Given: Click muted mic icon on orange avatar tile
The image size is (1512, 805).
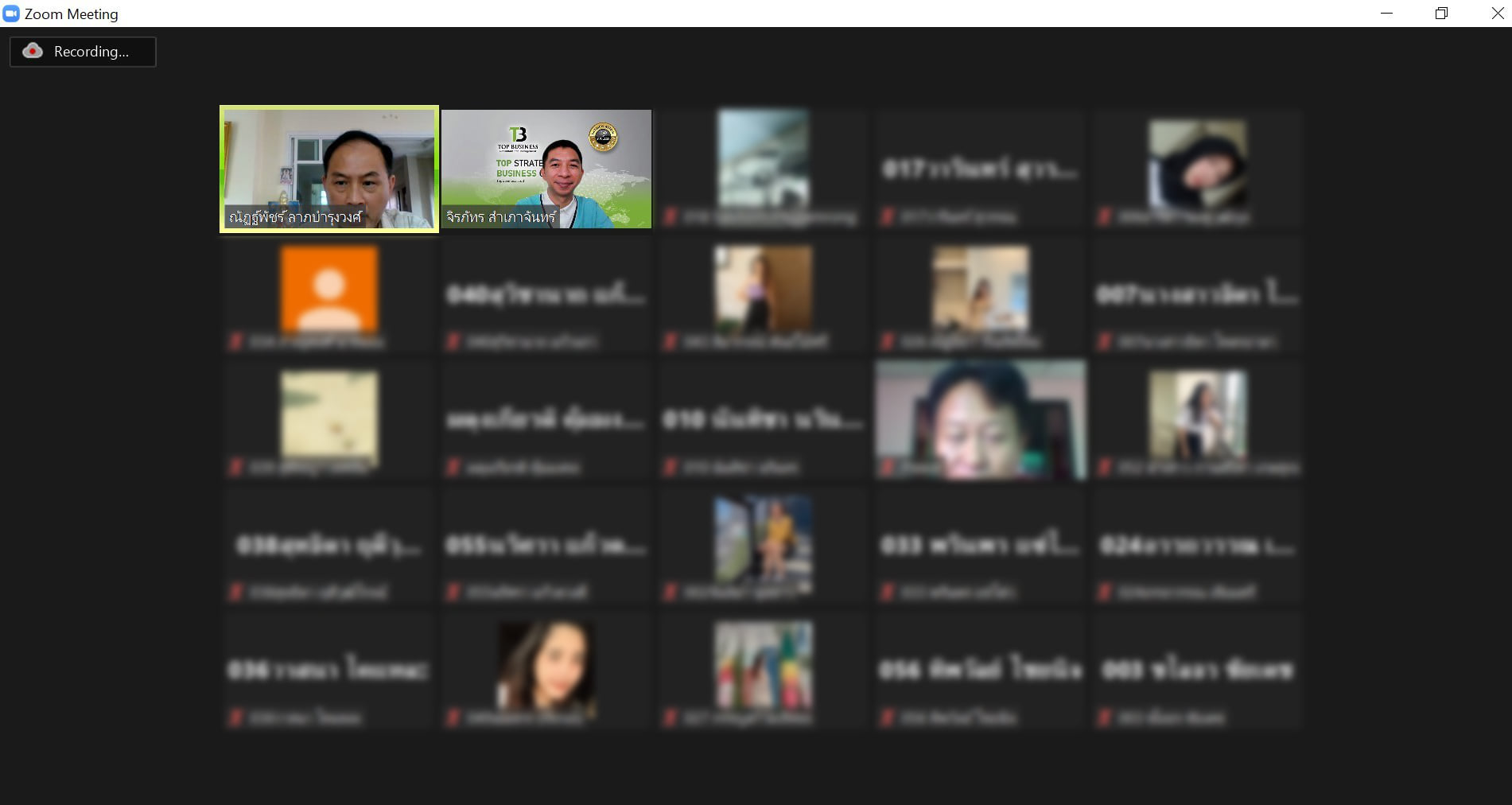Looking at the screenshot, I should coord(235,342).
